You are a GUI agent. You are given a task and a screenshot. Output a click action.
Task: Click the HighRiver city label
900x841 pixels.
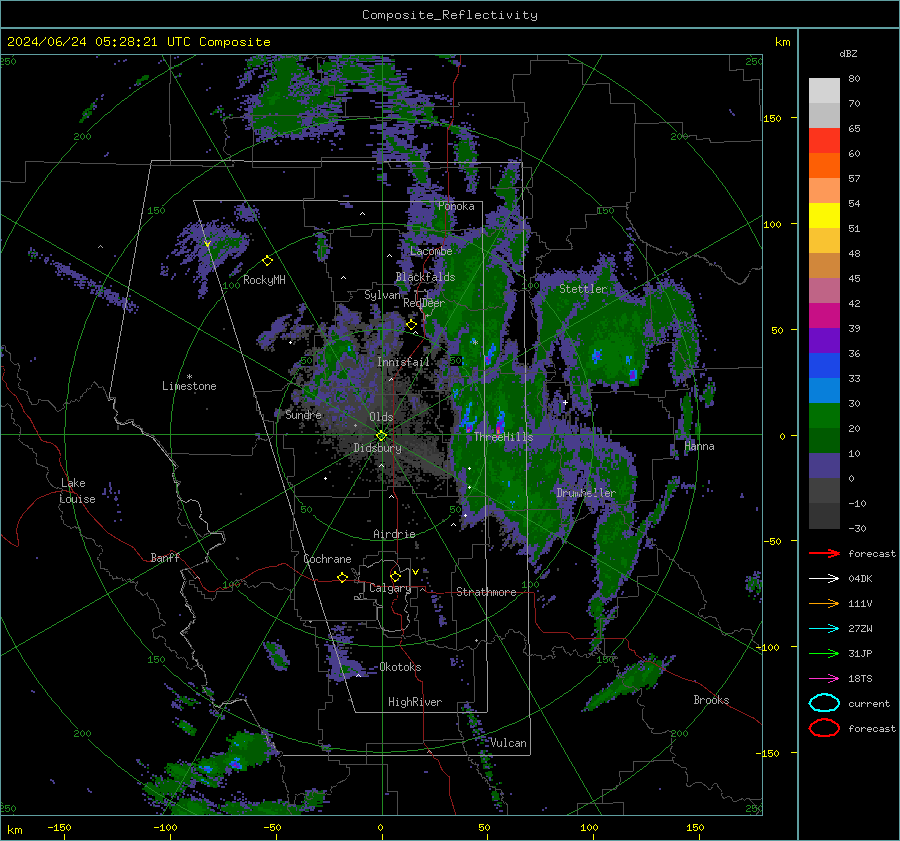pos(415,702)
